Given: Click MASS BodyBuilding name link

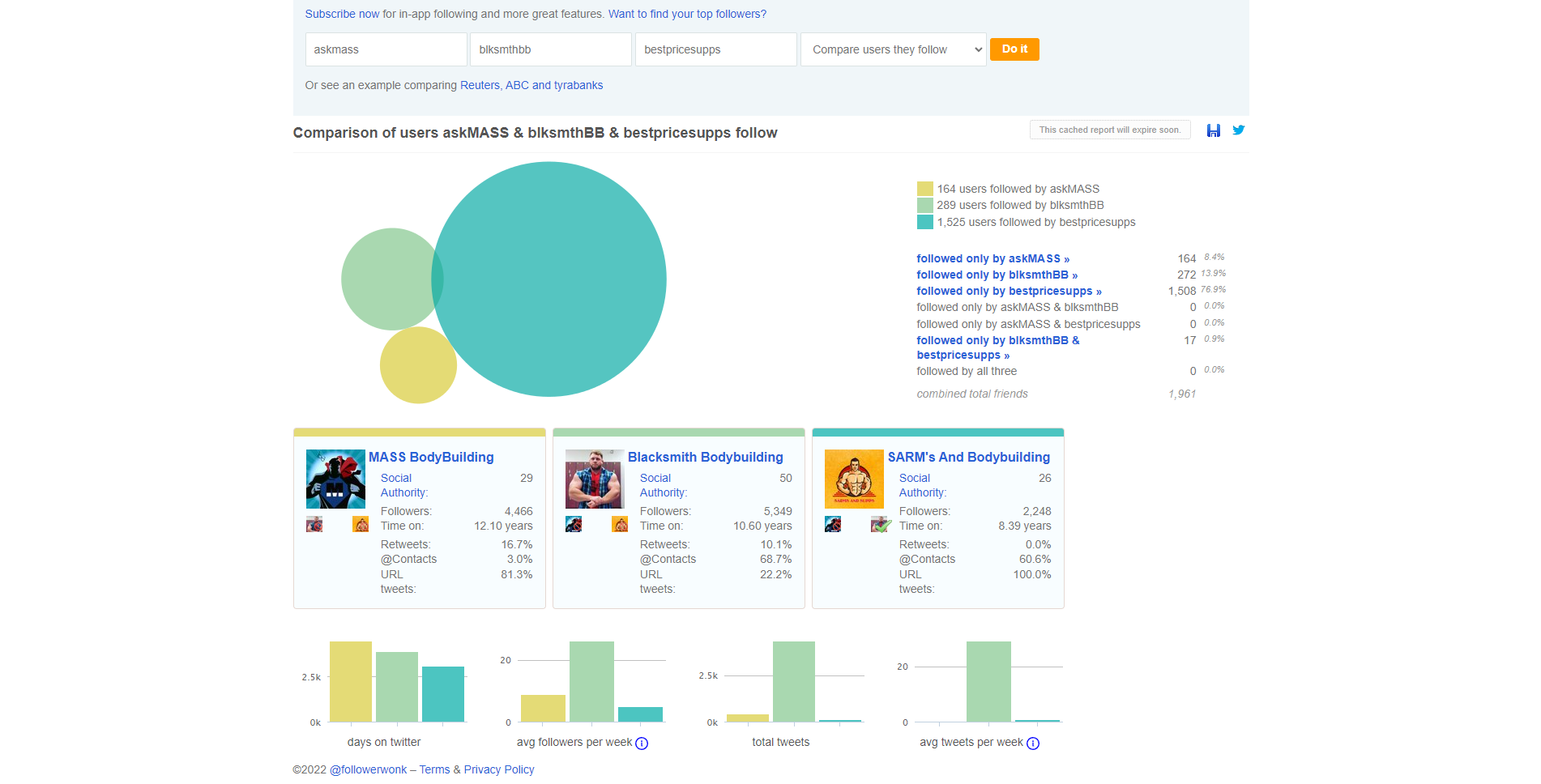Looking at the screenshot, I should point(431,457).
